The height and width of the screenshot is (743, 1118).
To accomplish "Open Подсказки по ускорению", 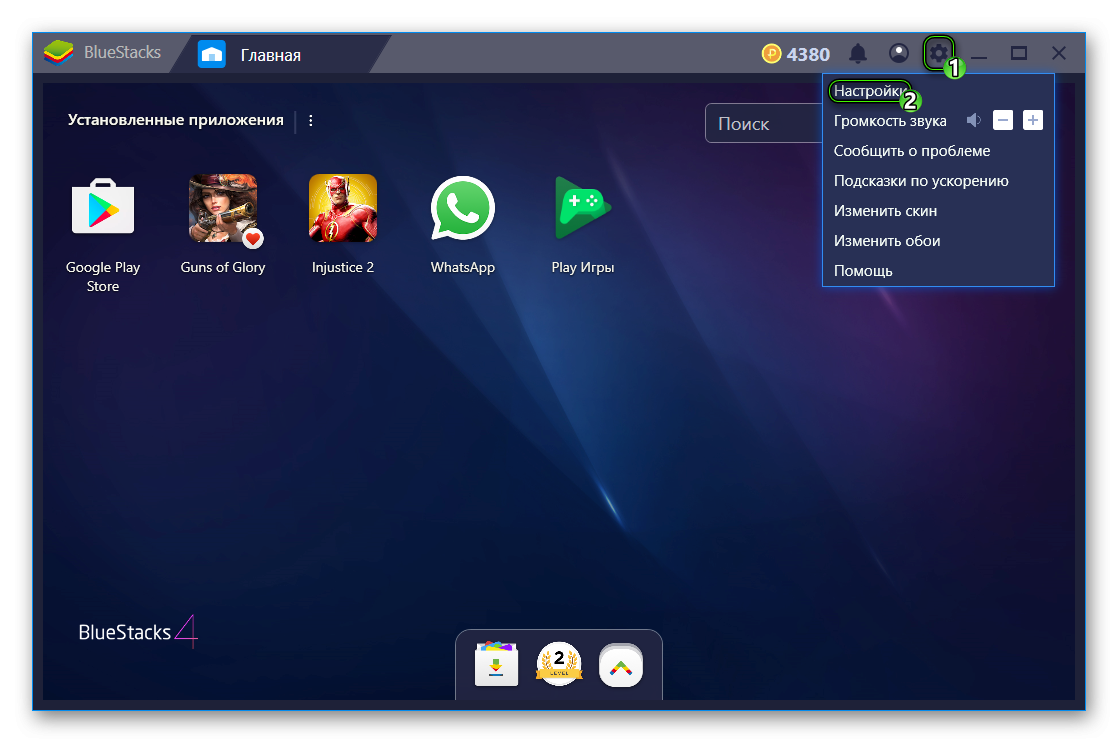I will pos(921,181).
